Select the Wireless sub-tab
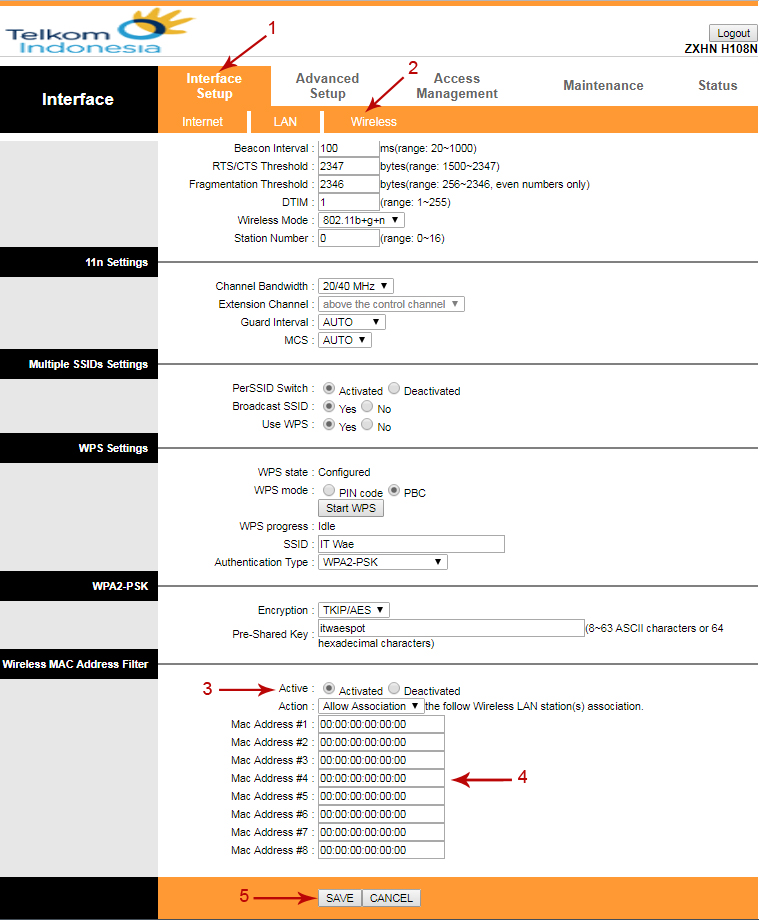The height and width of the screenshot is (920, 759). [x=374, y=121]
